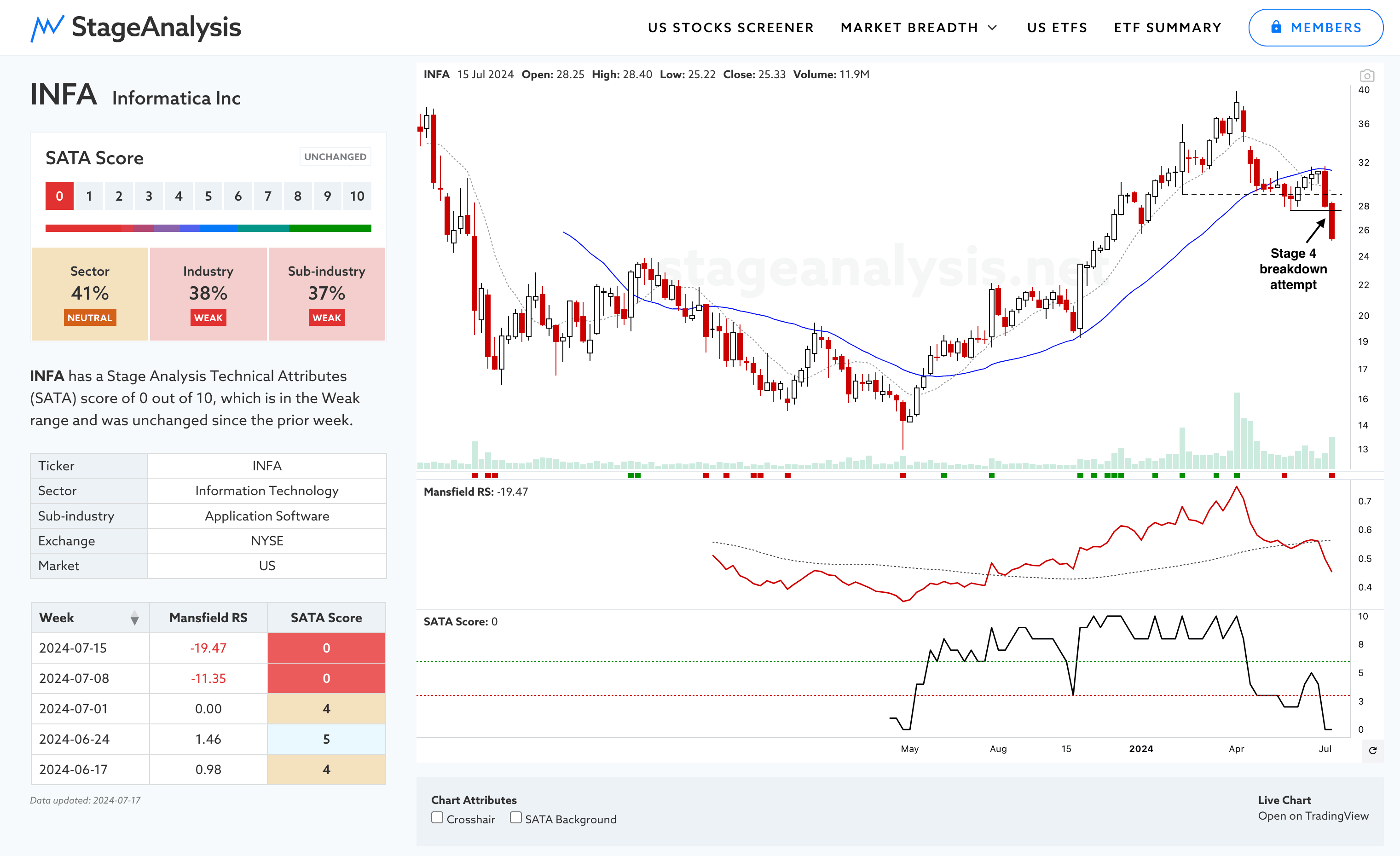Click the 0.98 Mansfield RS value
The width and height of the screenshot is (1400, 856).
(208, 769)
